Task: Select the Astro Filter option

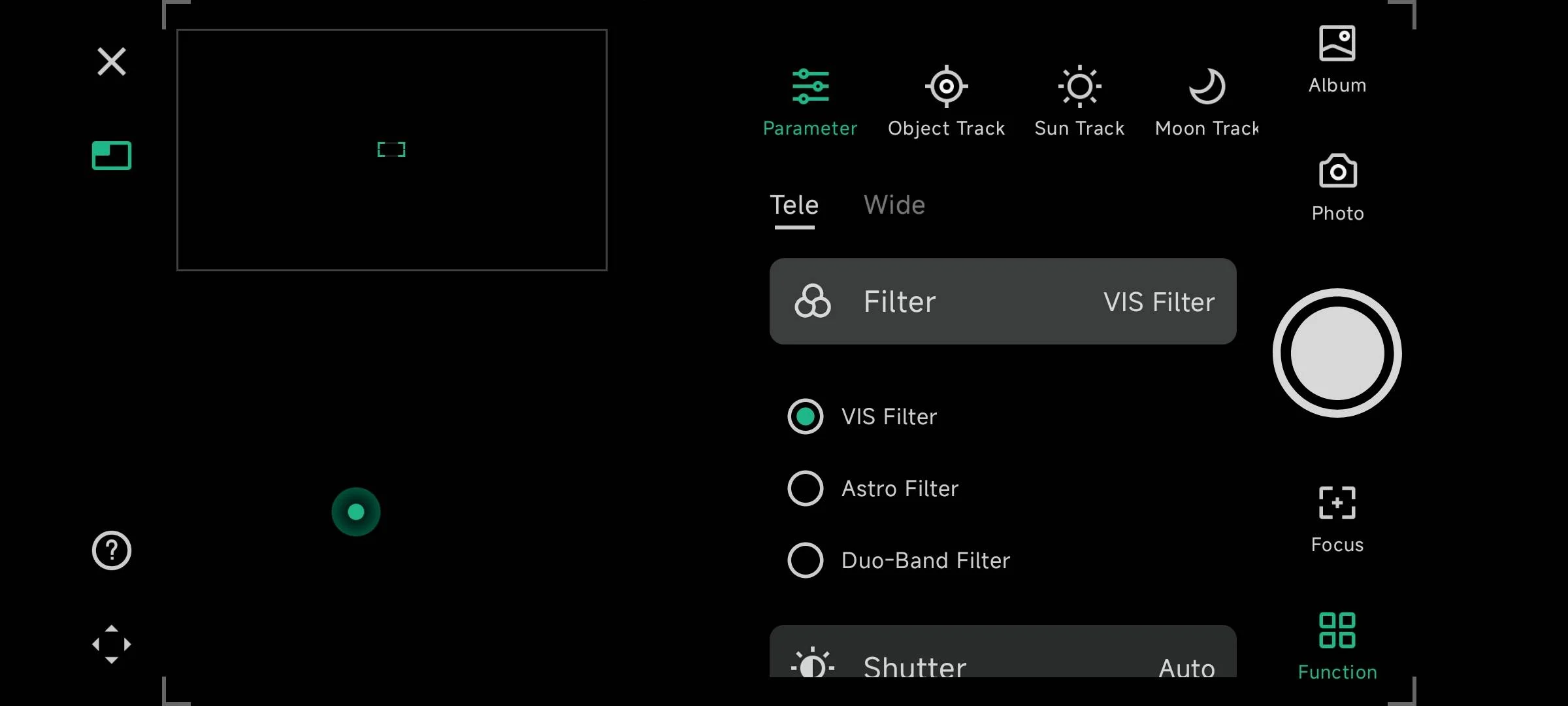Action: (x=806, y=488)
